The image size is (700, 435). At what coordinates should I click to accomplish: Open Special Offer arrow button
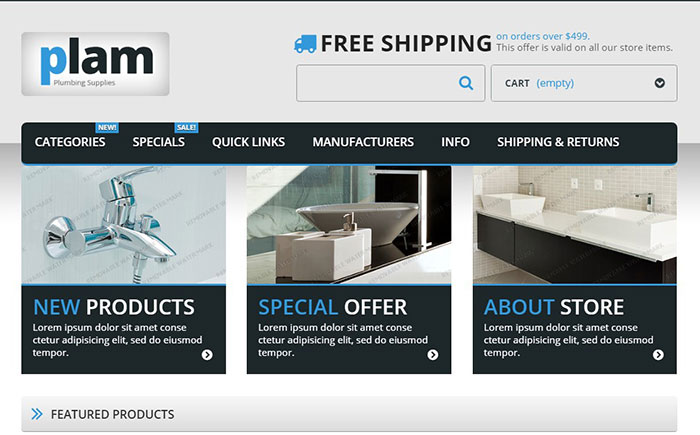tap(433, 355)
